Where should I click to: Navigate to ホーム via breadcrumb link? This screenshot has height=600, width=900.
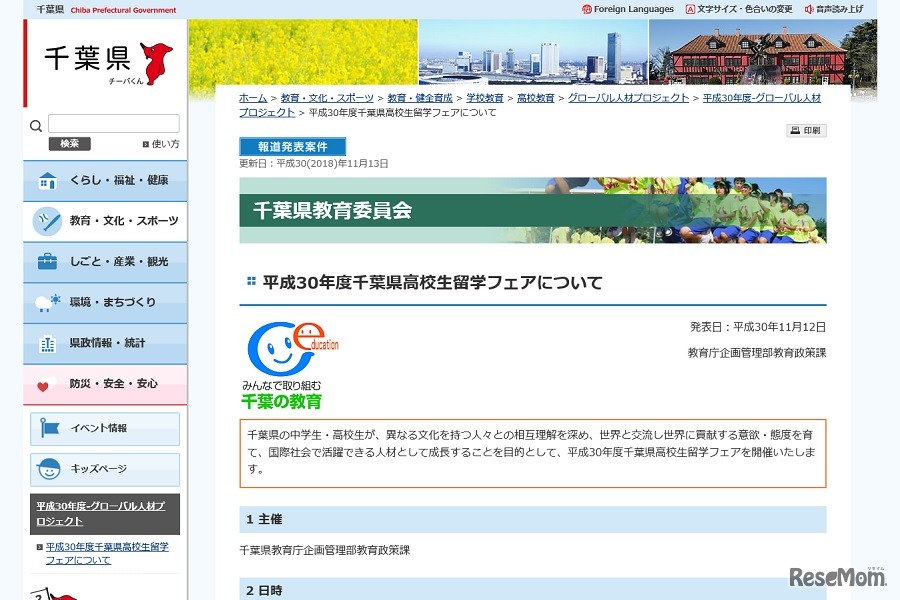254,98
